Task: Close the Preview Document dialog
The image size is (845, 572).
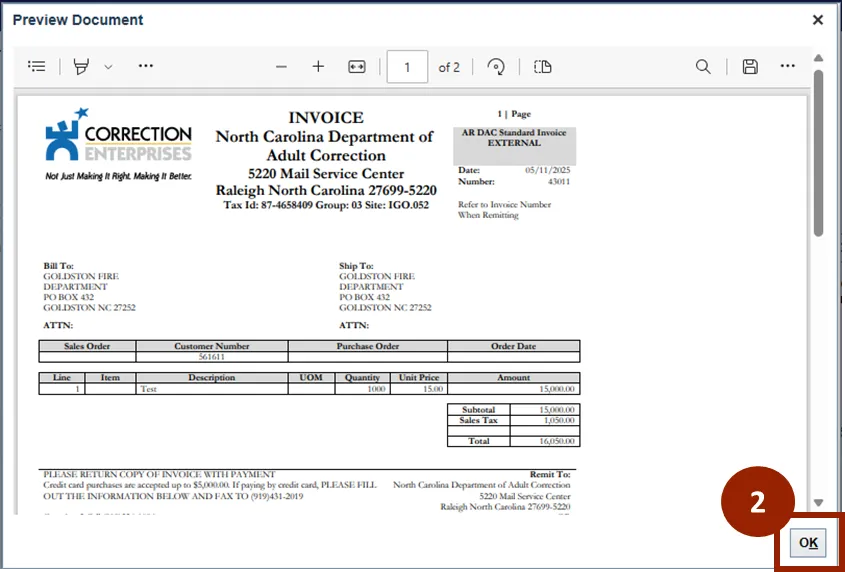Action: point(818,20)
